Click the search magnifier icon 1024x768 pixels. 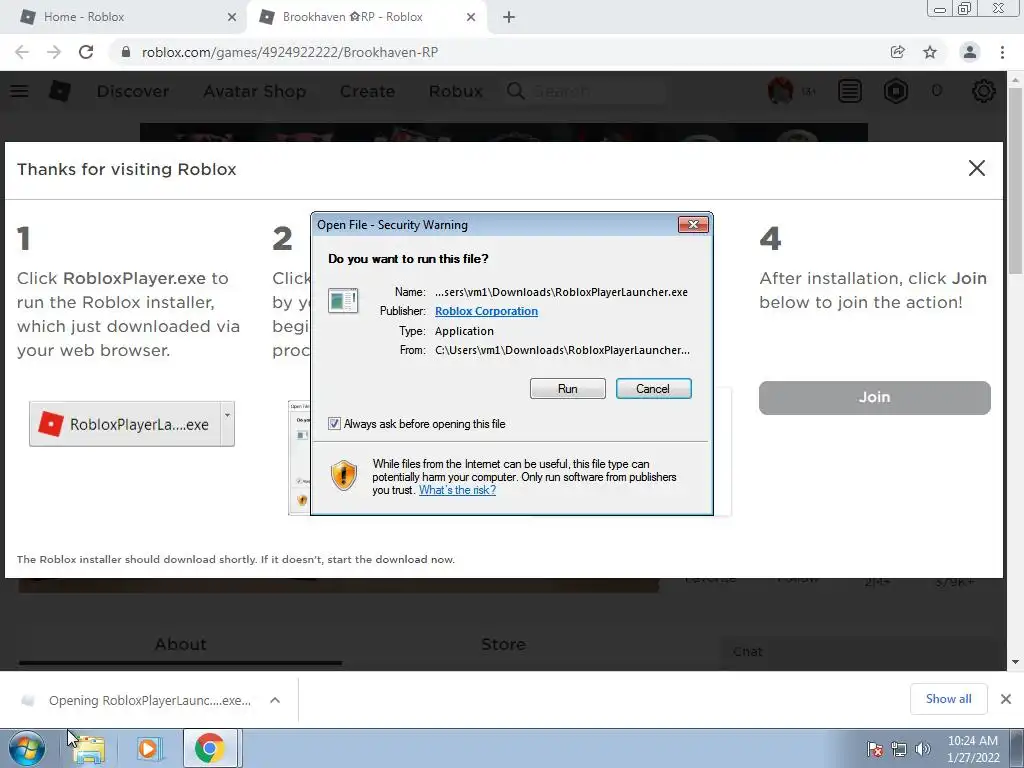pyautogui.click(x=515, y=91)
